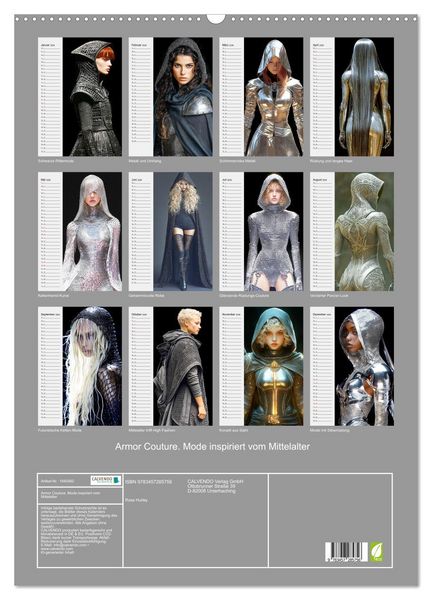The width and height of the screenshot is (432, 600).
Task: Click the 'Ottobrunner Straße 39' address line
Action: [211, 486]
